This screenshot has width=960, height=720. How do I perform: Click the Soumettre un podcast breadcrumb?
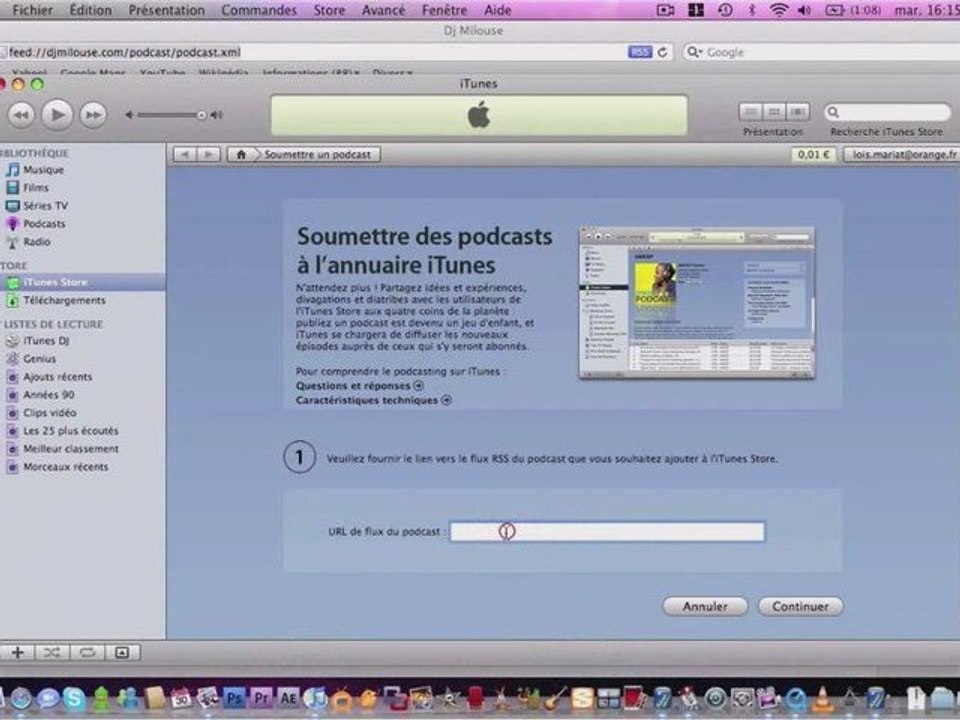[x=317, y=154]
